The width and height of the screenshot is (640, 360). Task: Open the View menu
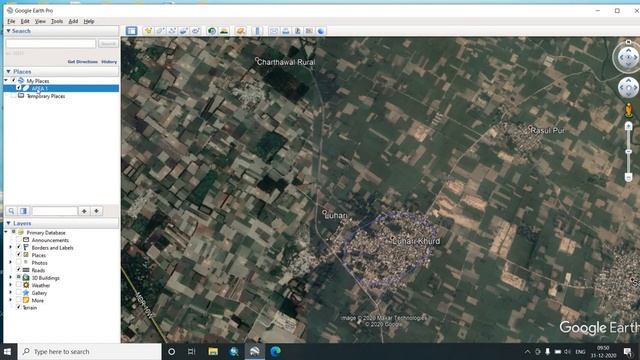click(x=40, y=21)
